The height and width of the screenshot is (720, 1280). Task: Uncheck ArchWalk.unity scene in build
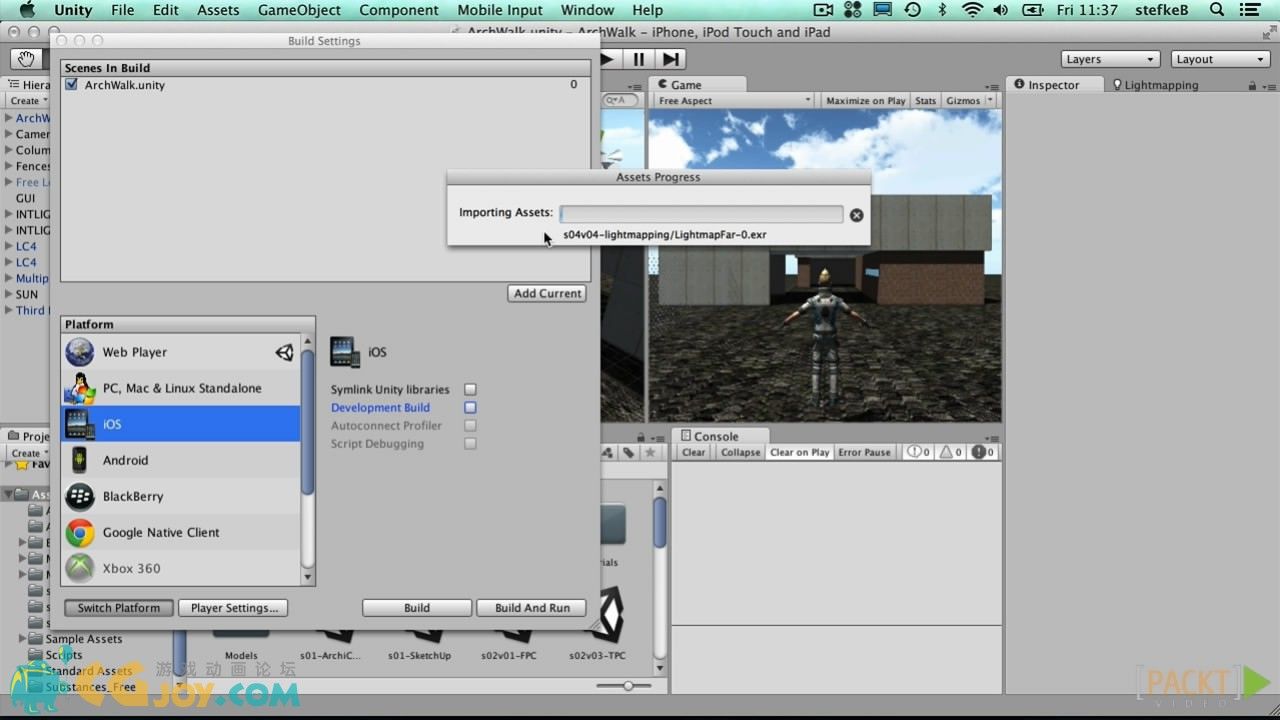coord(71,85)
